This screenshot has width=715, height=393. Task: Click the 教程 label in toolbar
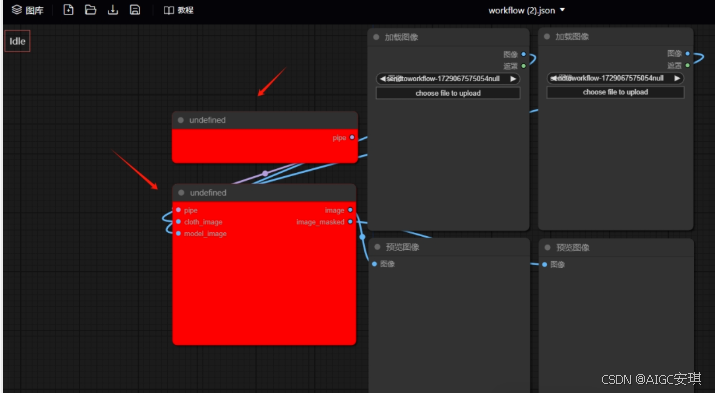point(186,10)
